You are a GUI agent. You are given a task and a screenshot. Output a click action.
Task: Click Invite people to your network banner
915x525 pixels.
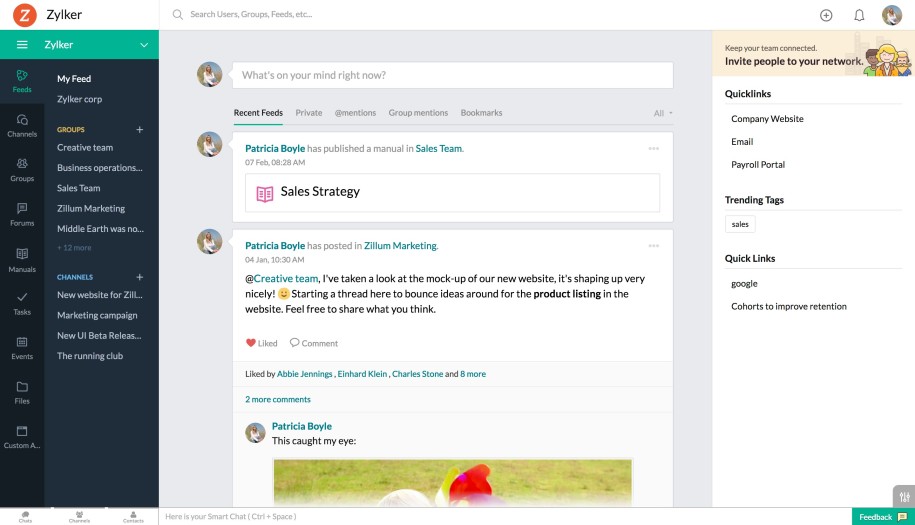813,54
